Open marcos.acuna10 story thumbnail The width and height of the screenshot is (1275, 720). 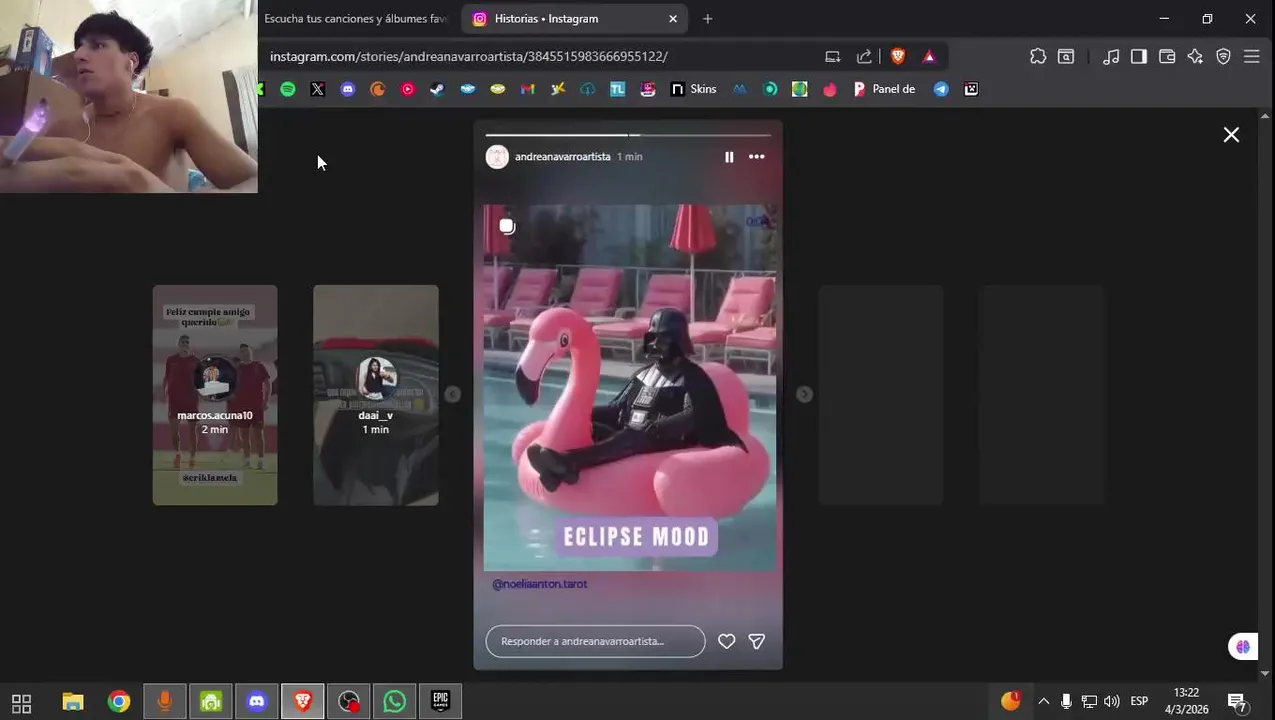pyautogui.click(x=215, y=395)
